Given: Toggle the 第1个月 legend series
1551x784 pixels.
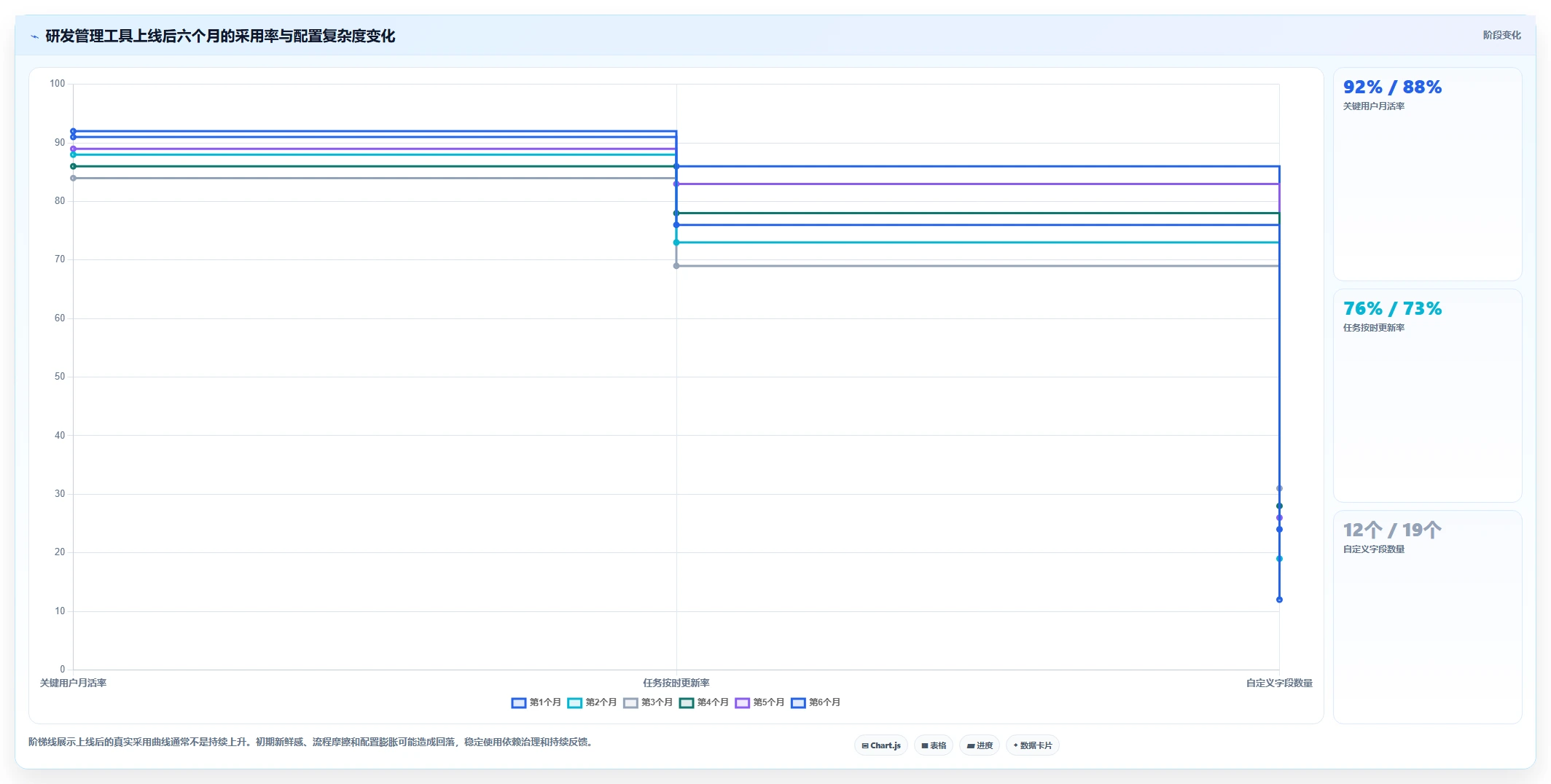Looking at the screenshot, I should click(536, 702).
